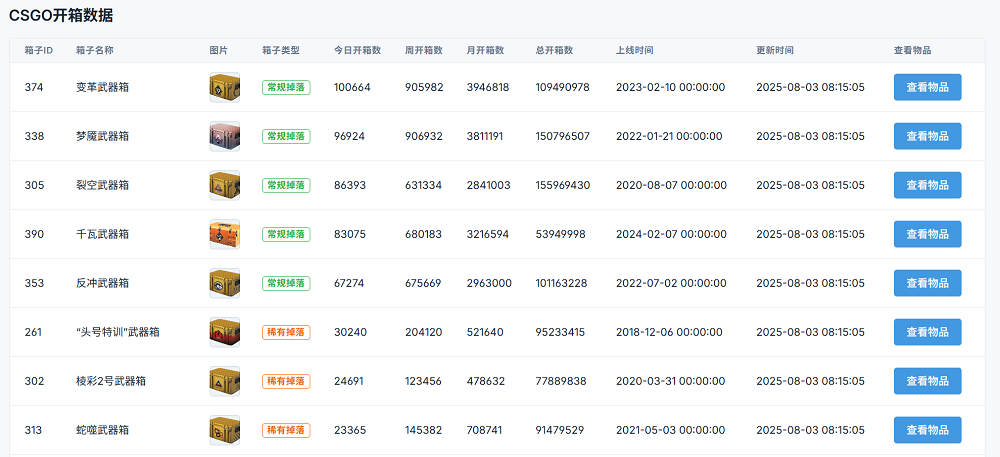Click the 蛇噬武器箱 case image
Image resolution: width=1000 pixels, height=457 pixels.
coord(224,430)
